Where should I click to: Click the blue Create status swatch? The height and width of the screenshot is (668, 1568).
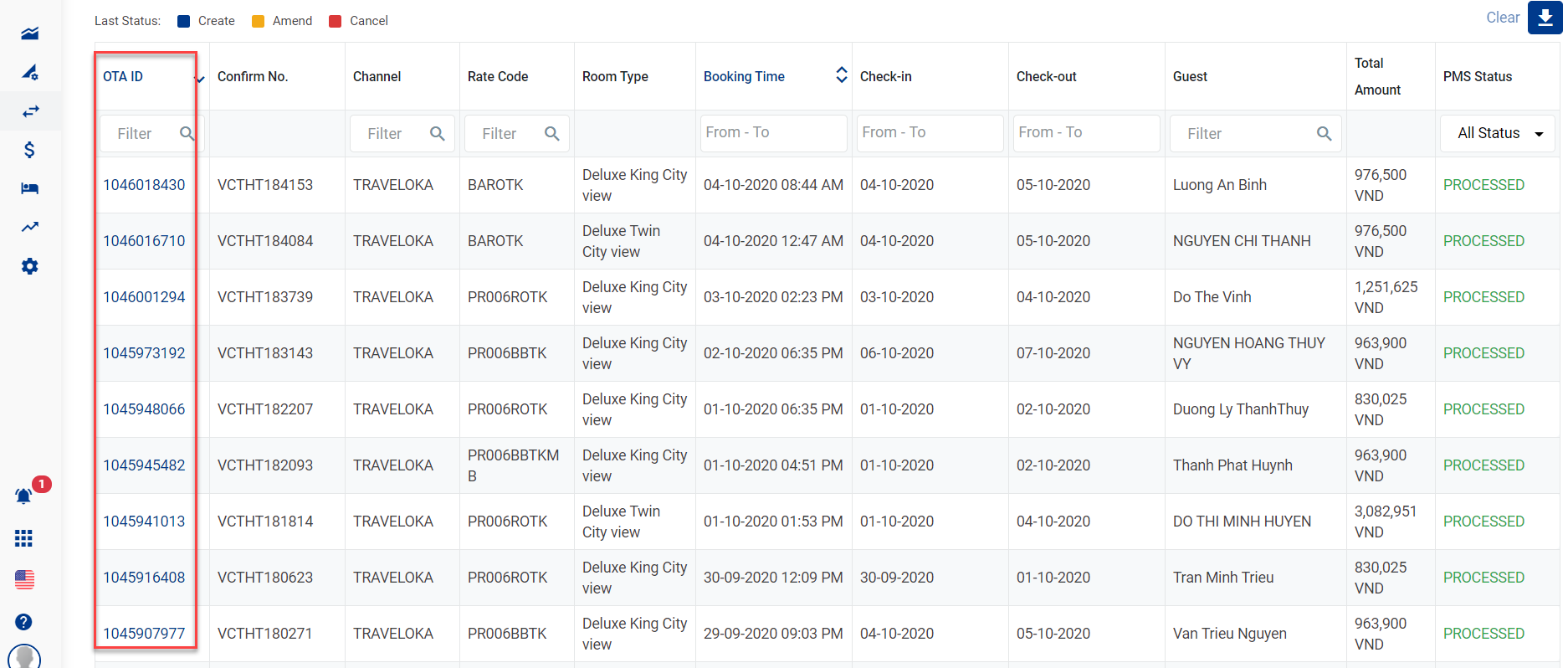pos(184,21)
